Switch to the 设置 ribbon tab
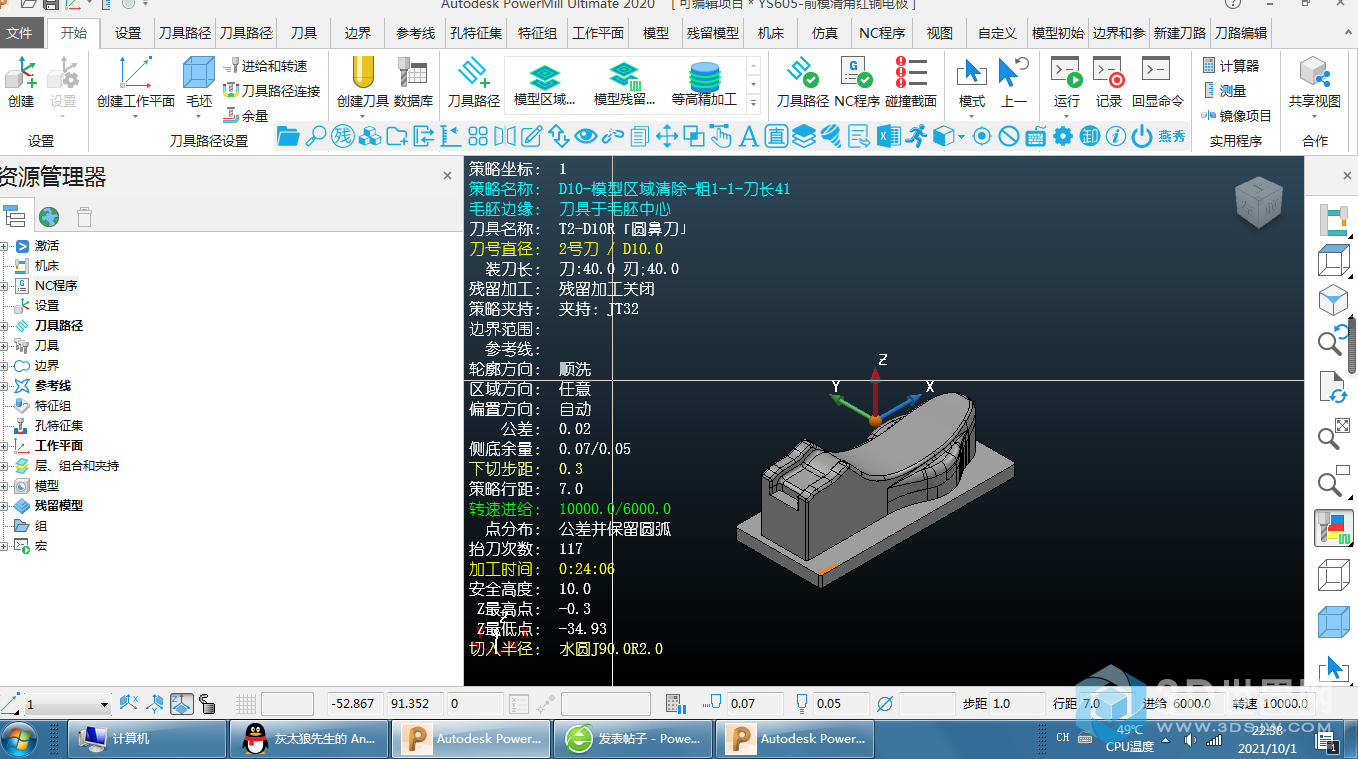Viewport: 1358px width, 759px height. pyautogui.click(x=128, y=33)
